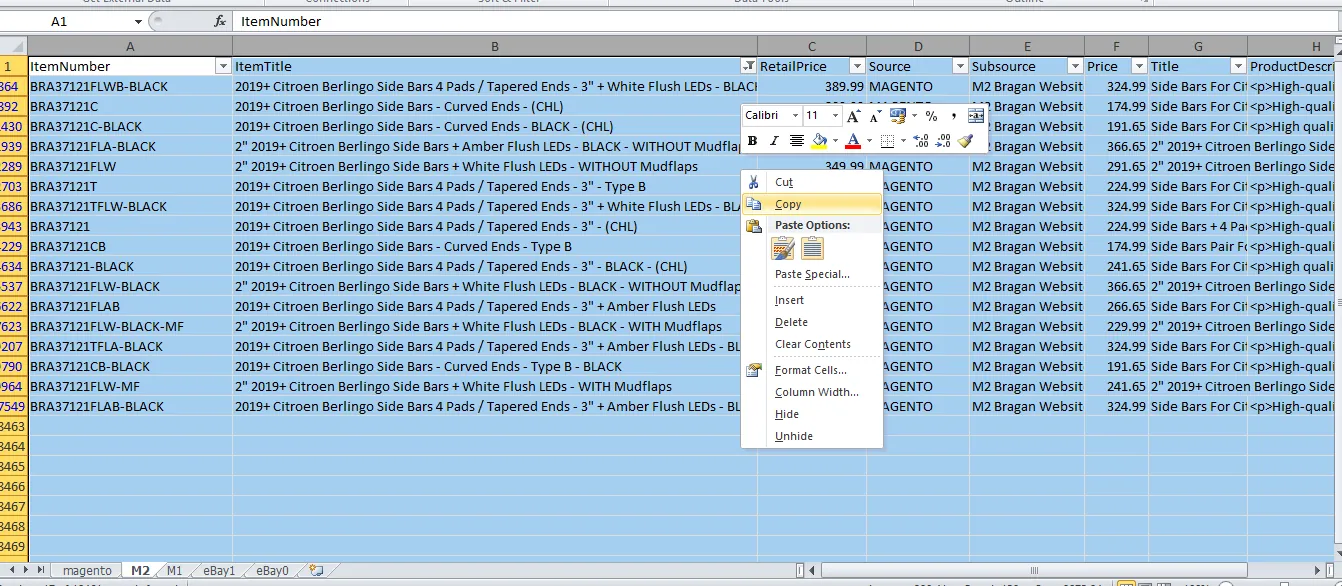Apply Comma Style from mini toolbar
The height and width of the screenshot is (586, 1342).
click(954, 116)
